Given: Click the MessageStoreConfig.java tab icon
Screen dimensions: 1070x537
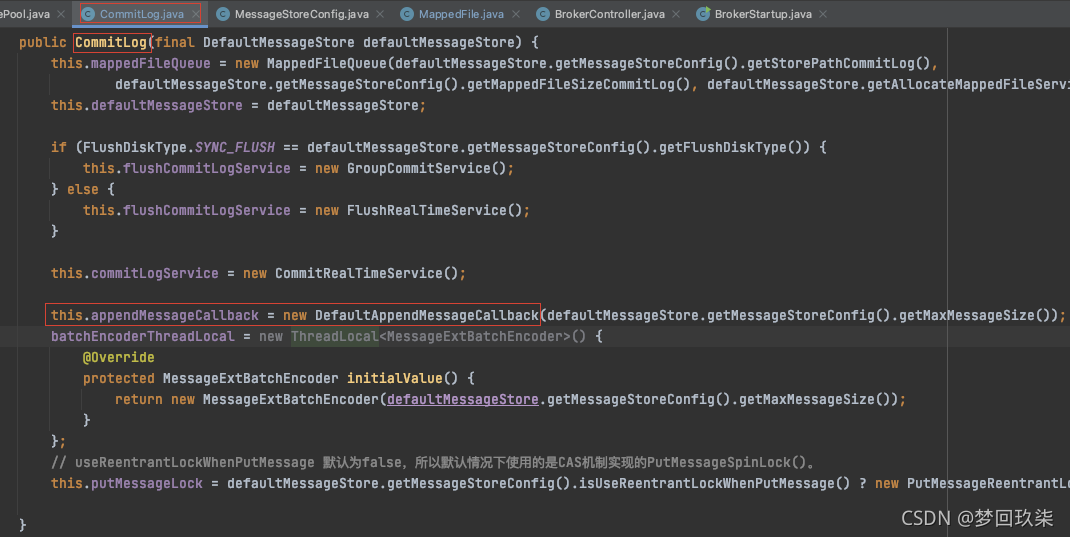Looking at the screenshot, I should click(222, 14).
